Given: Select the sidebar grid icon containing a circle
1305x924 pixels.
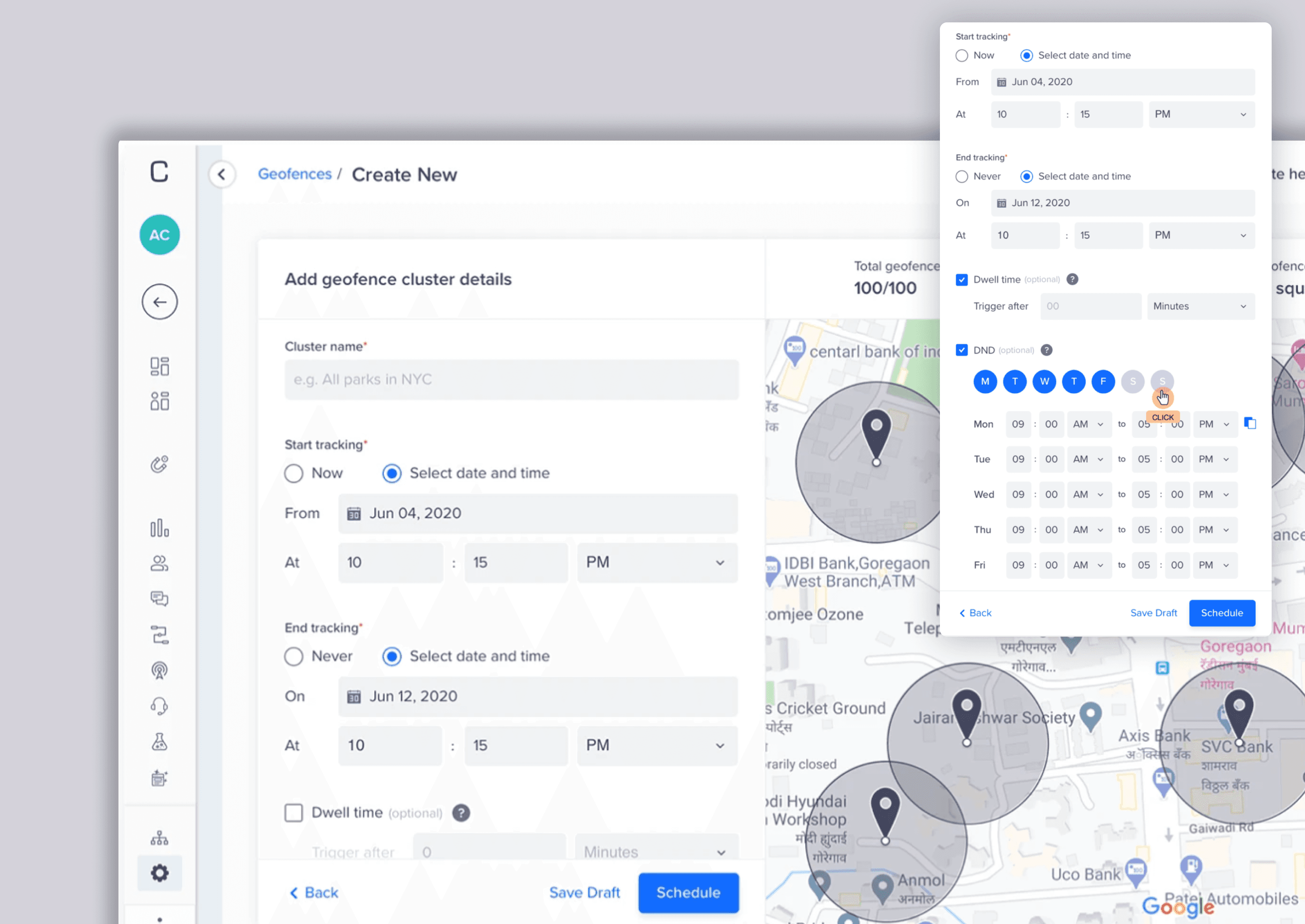Looking at the screenshot, I should coord(159,401).
